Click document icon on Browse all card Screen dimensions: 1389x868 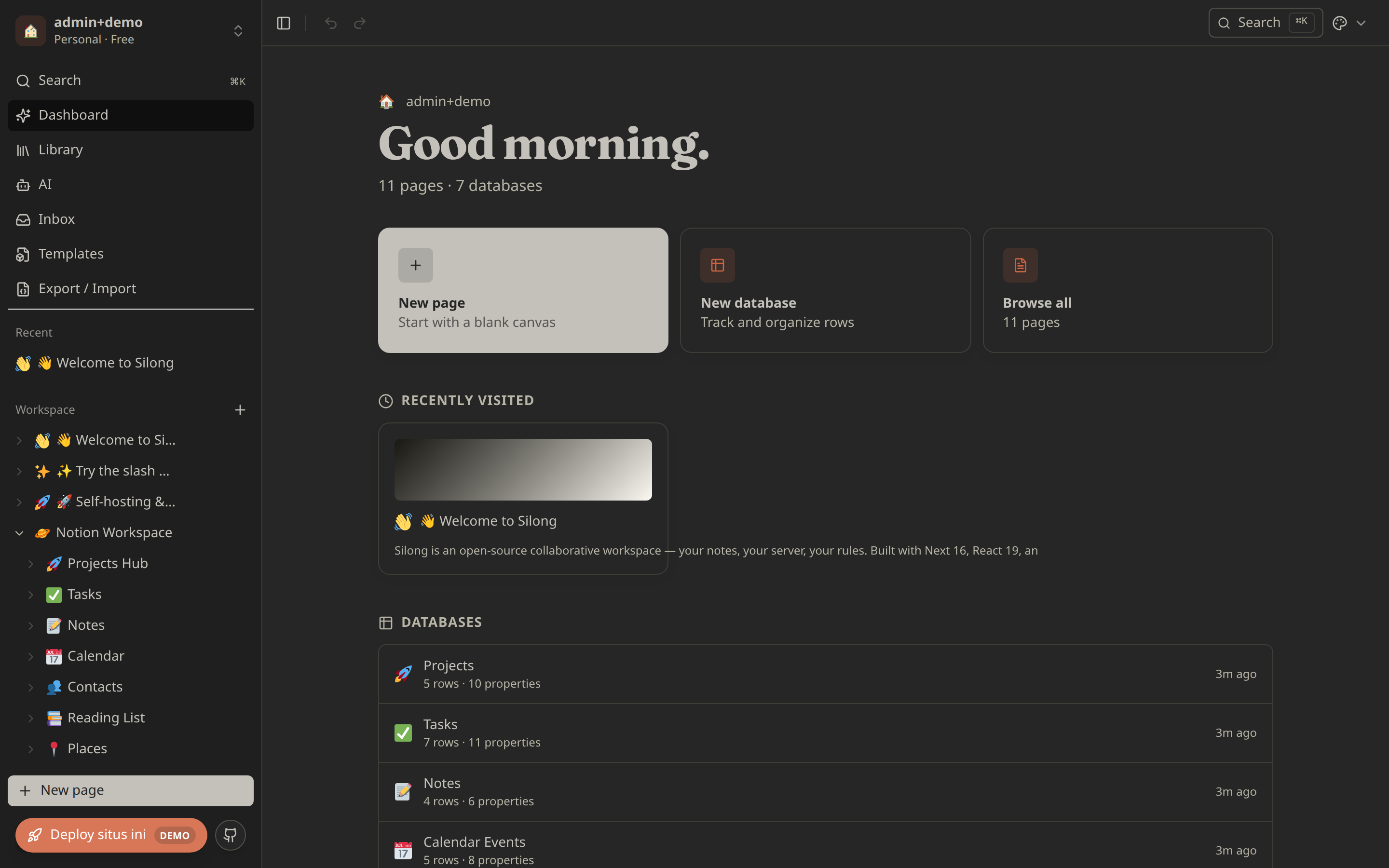pyautogui.click(x=1020, y=265)
